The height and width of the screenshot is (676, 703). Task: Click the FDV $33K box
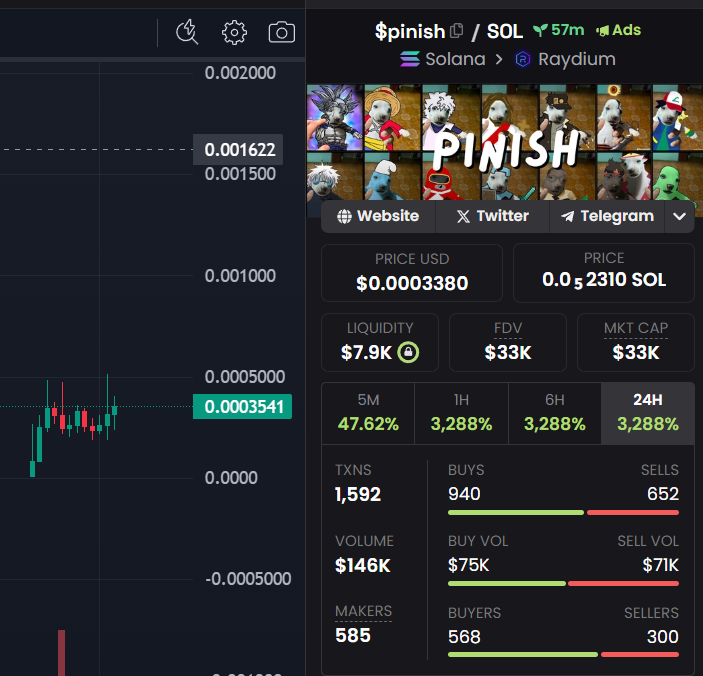tap(508, 342)
